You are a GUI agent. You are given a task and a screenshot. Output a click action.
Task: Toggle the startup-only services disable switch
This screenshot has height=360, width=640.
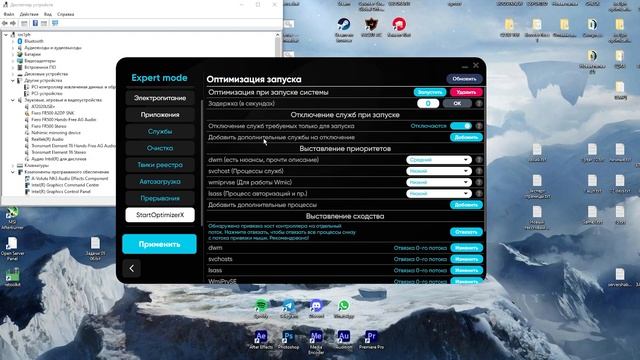coord(461,126)
